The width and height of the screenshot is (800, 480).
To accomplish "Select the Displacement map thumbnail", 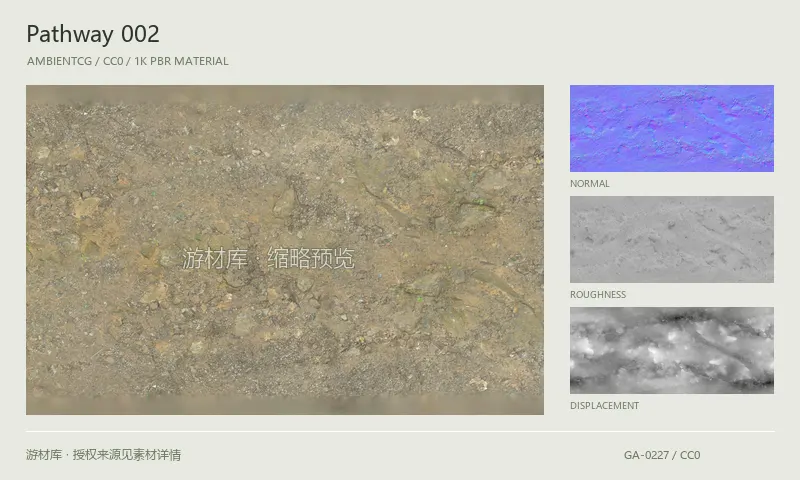I will tap(671, 350).
